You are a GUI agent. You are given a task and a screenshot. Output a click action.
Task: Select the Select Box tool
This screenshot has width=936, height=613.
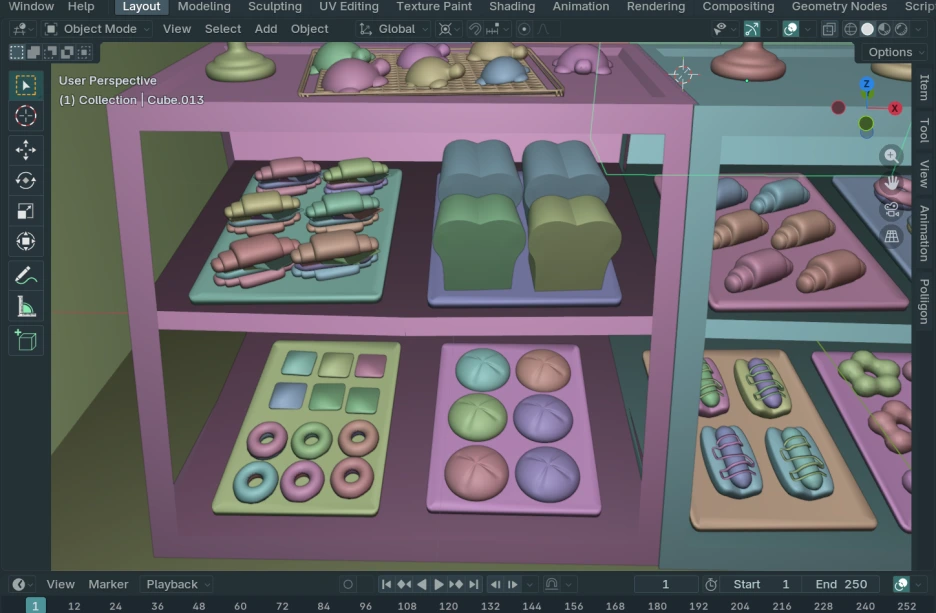coord(26,85)
